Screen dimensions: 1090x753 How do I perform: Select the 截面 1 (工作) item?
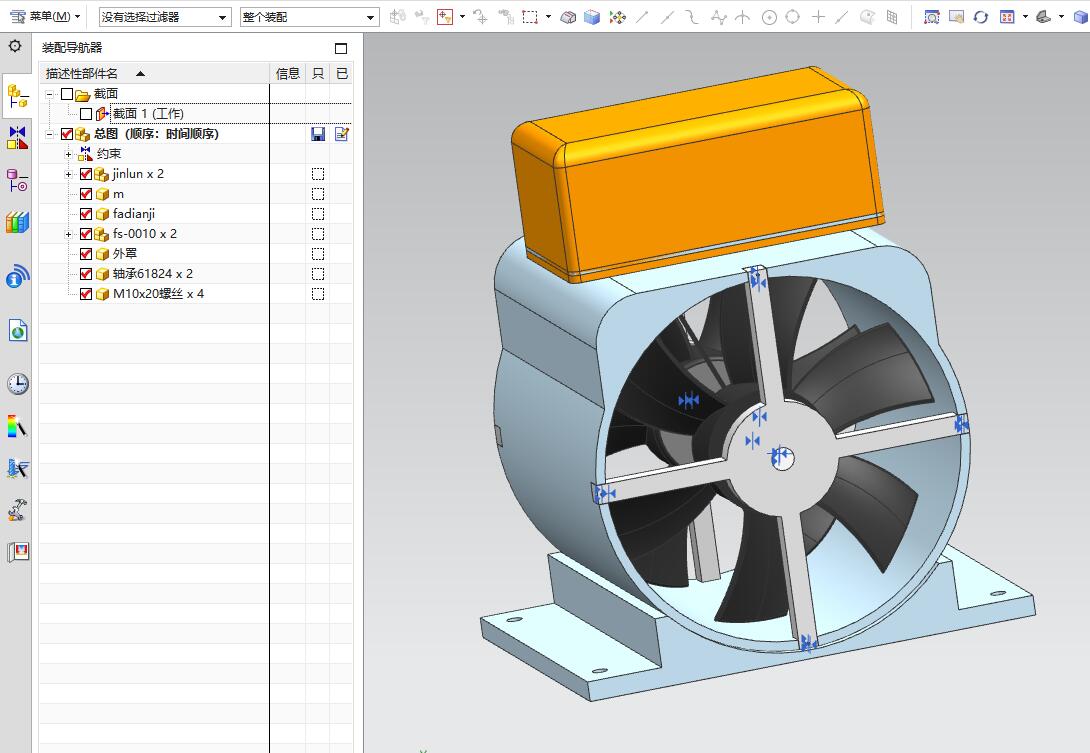pyautogui.click(x=148, y=114)
